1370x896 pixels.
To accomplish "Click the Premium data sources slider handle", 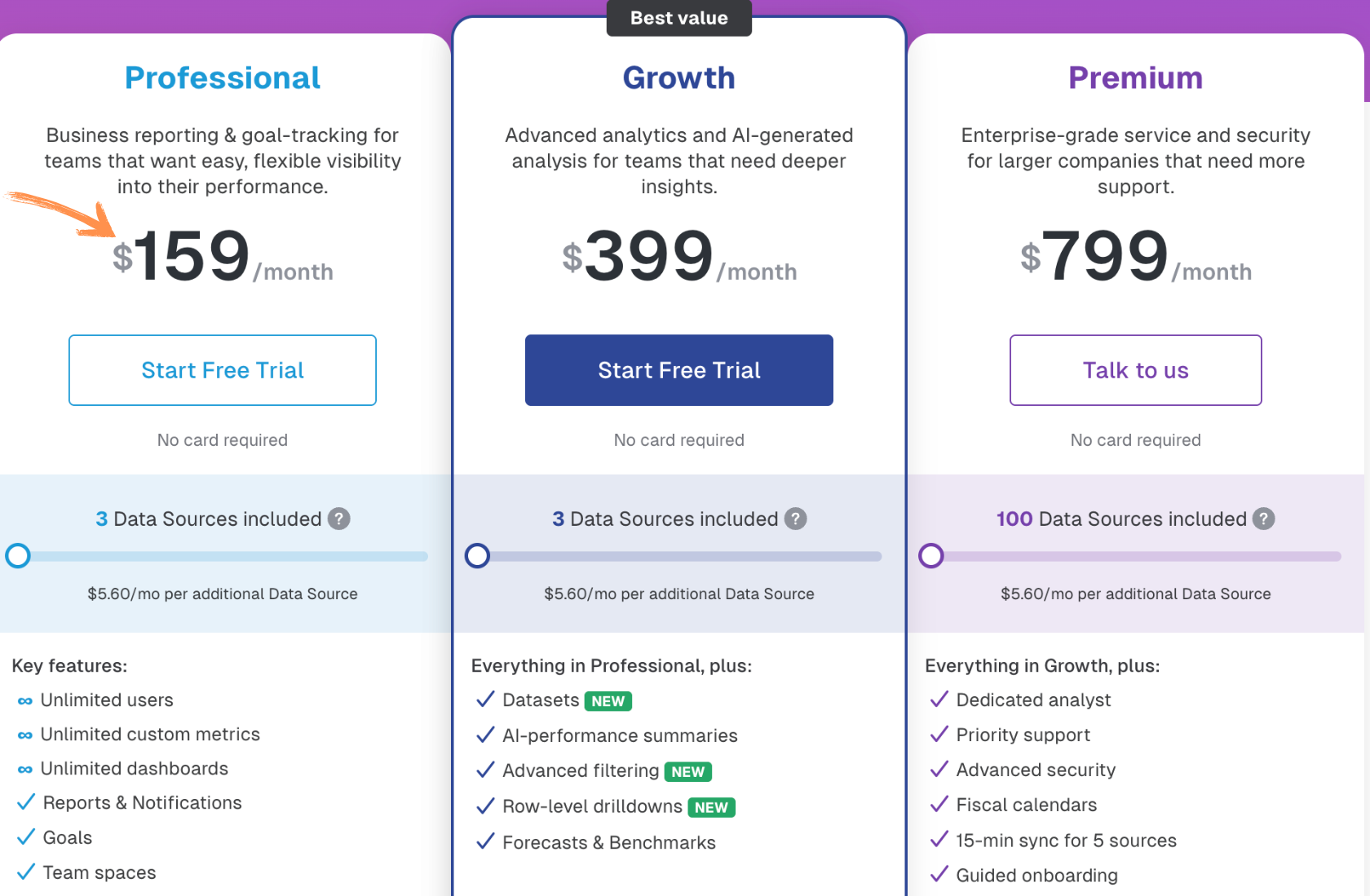I will tap(931, 556).
